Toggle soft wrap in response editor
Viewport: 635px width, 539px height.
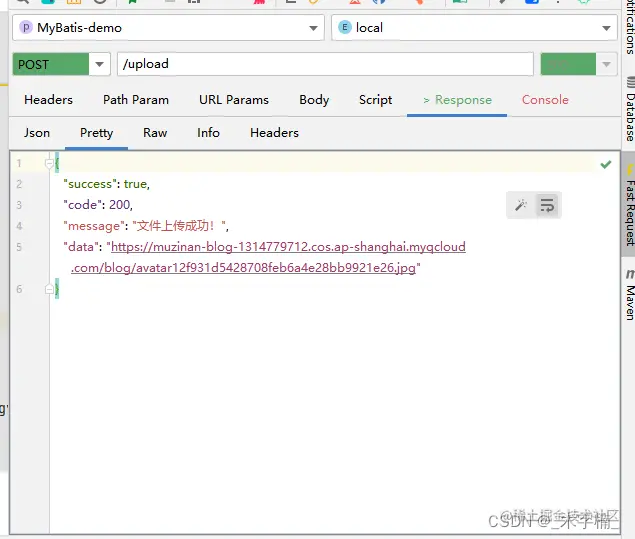point(547,205)
